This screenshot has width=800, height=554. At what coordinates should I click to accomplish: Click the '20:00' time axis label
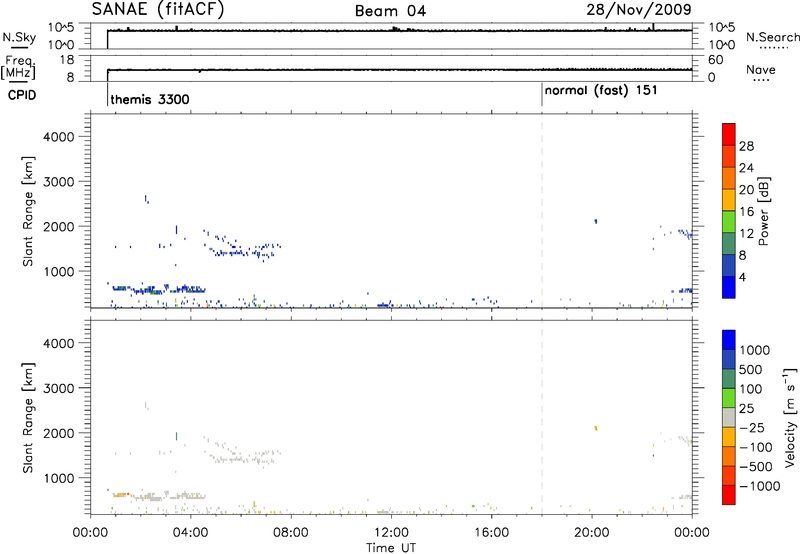pyautogui.click(x=591, y=533)
